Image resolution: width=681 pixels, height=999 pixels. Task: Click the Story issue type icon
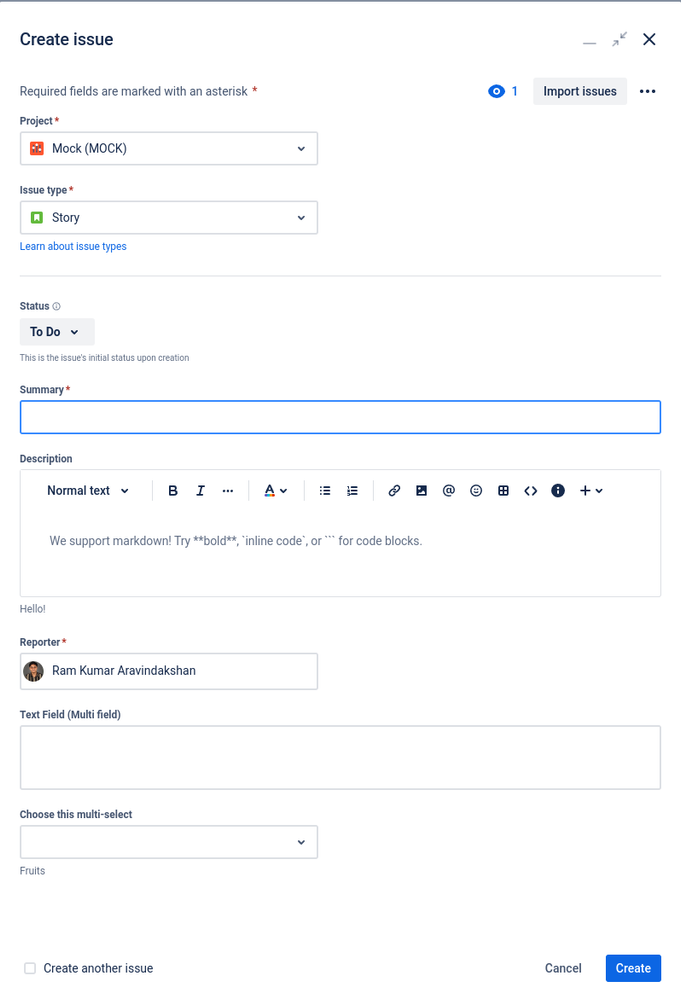37,218
